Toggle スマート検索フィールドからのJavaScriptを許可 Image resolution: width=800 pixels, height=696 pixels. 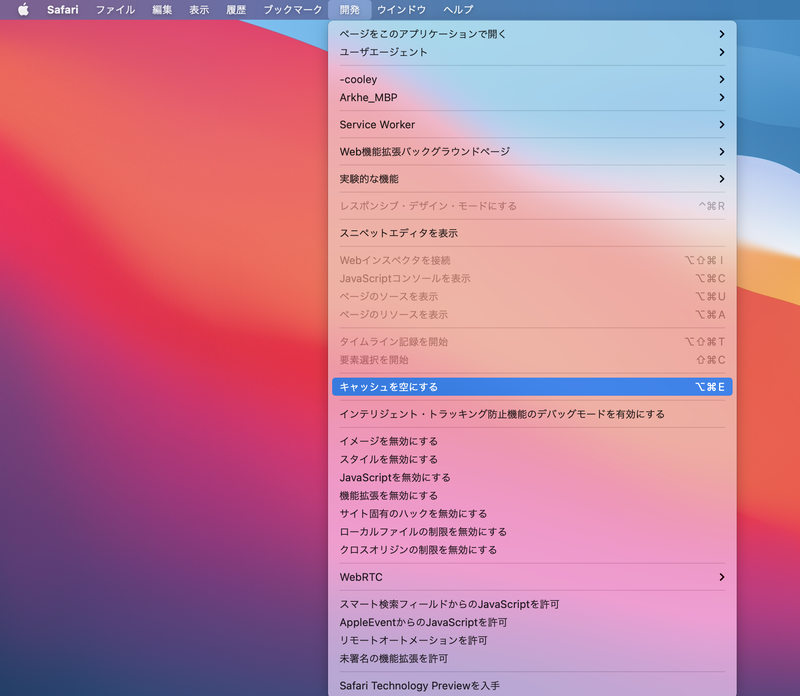(532, 604)
